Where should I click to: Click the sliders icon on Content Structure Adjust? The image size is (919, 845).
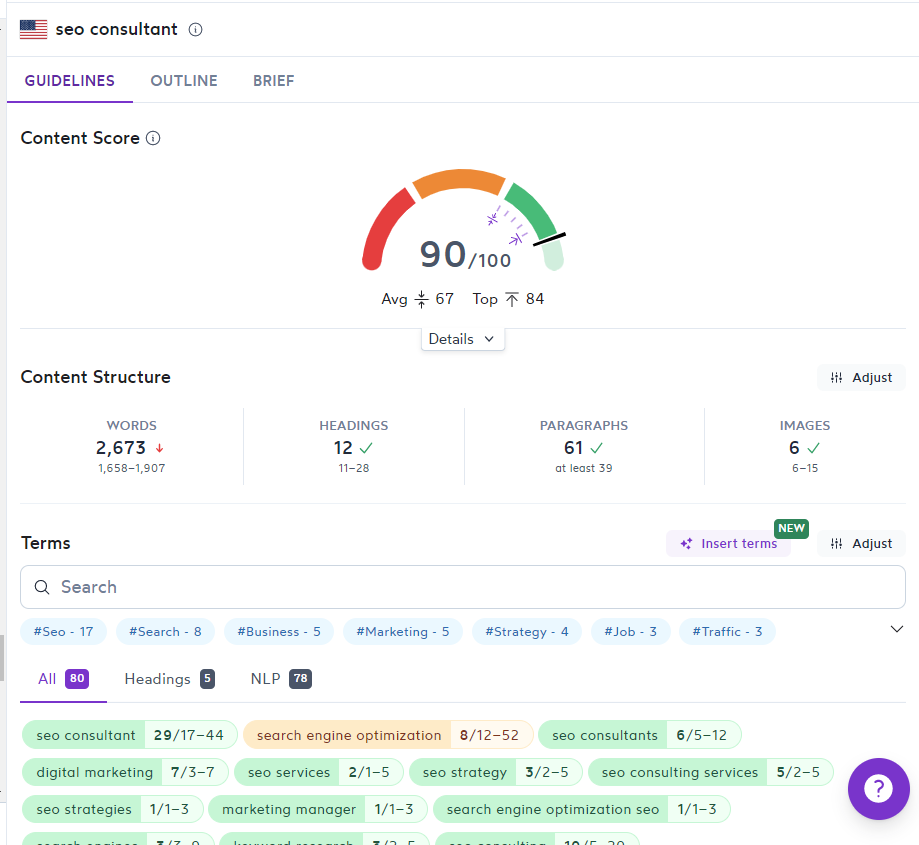(836, 378)
